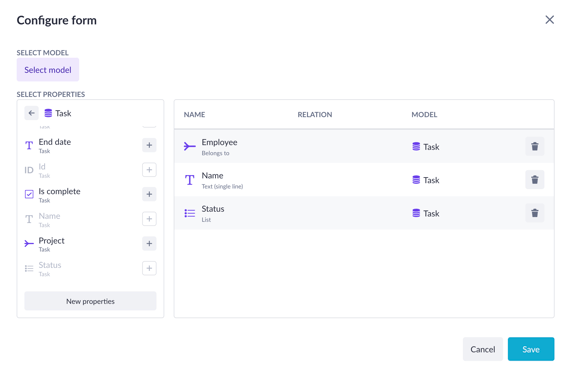The height and width of the screenshot is (377, 570).
Task: Add the End date property
Action: pos(149,145)
